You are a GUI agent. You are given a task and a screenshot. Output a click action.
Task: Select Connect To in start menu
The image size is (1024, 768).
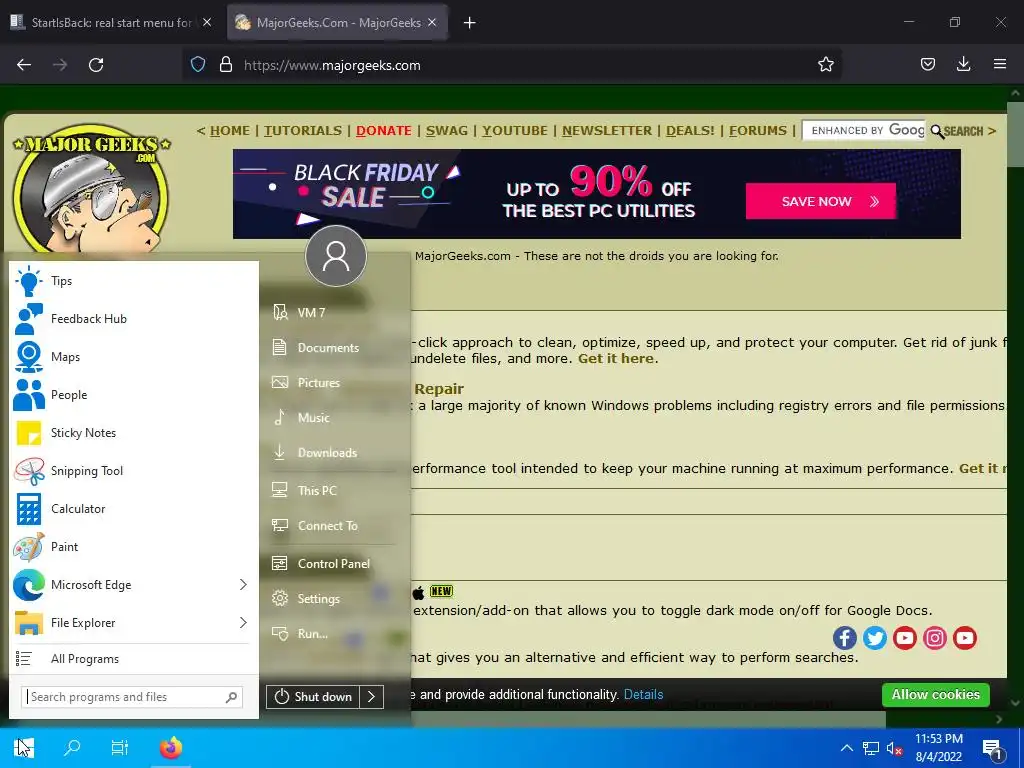pyautogui.click(x=333, y=526)
